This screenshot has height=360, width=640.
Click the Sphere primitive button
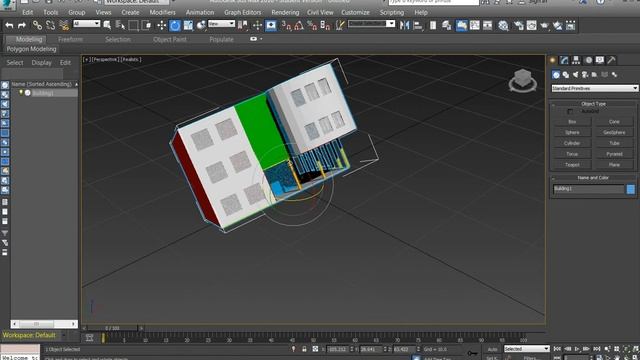(x=572, y=132)
